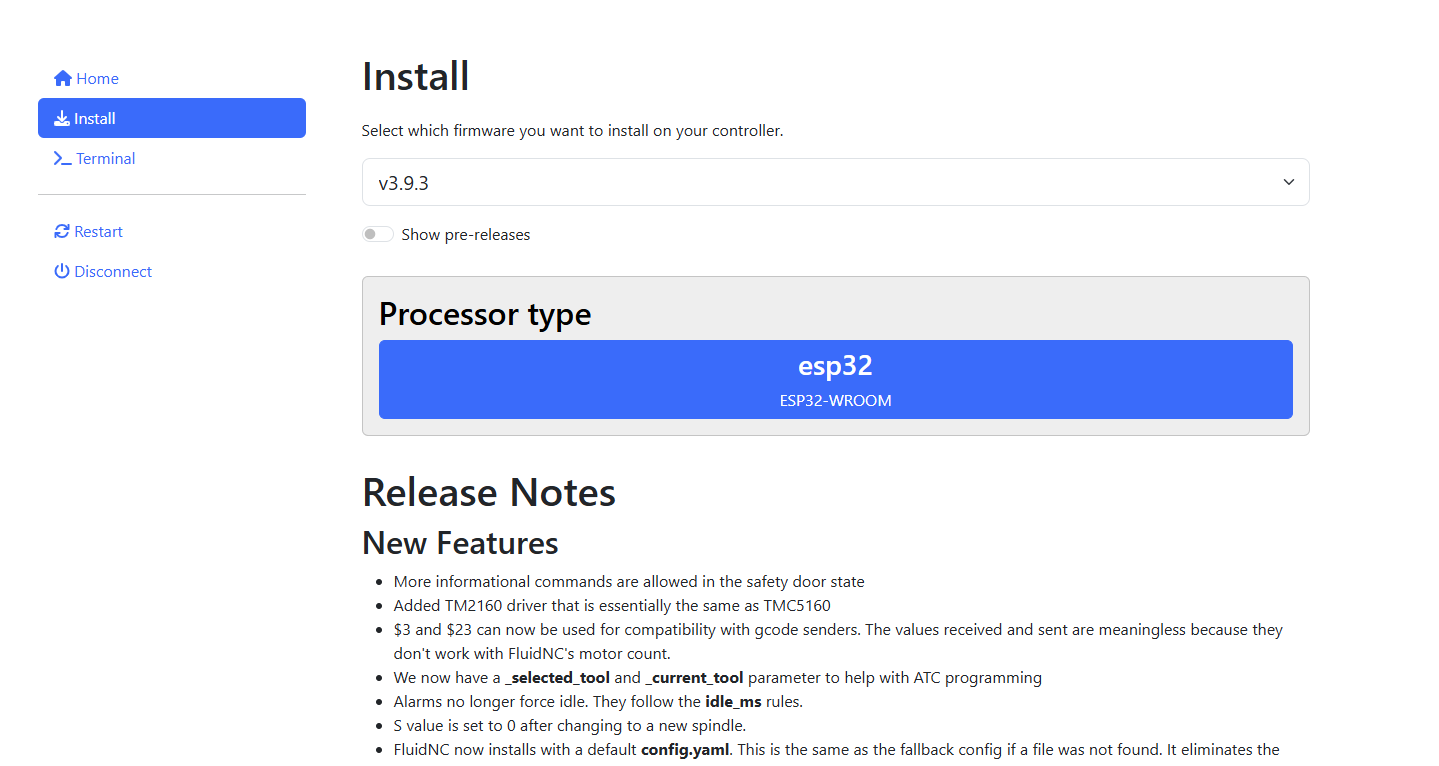This screenshot has width=1439, height=766.
Task: Choose the esp32 processor type button
Action: [x=835, y=379]
